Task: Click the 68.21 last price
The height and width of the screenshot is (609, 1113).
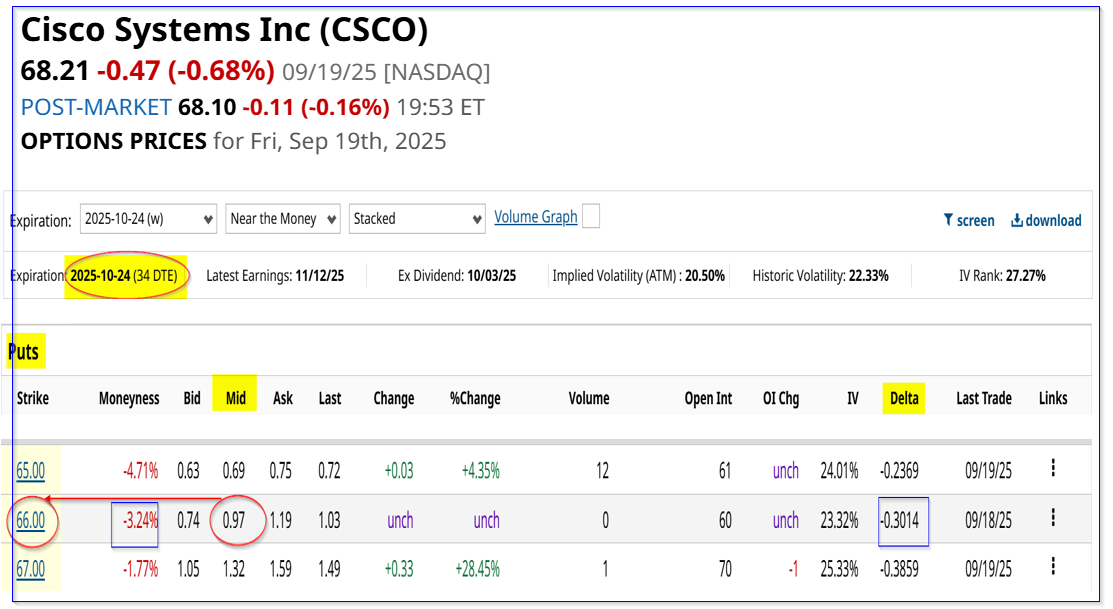Action: pos(55,71)
